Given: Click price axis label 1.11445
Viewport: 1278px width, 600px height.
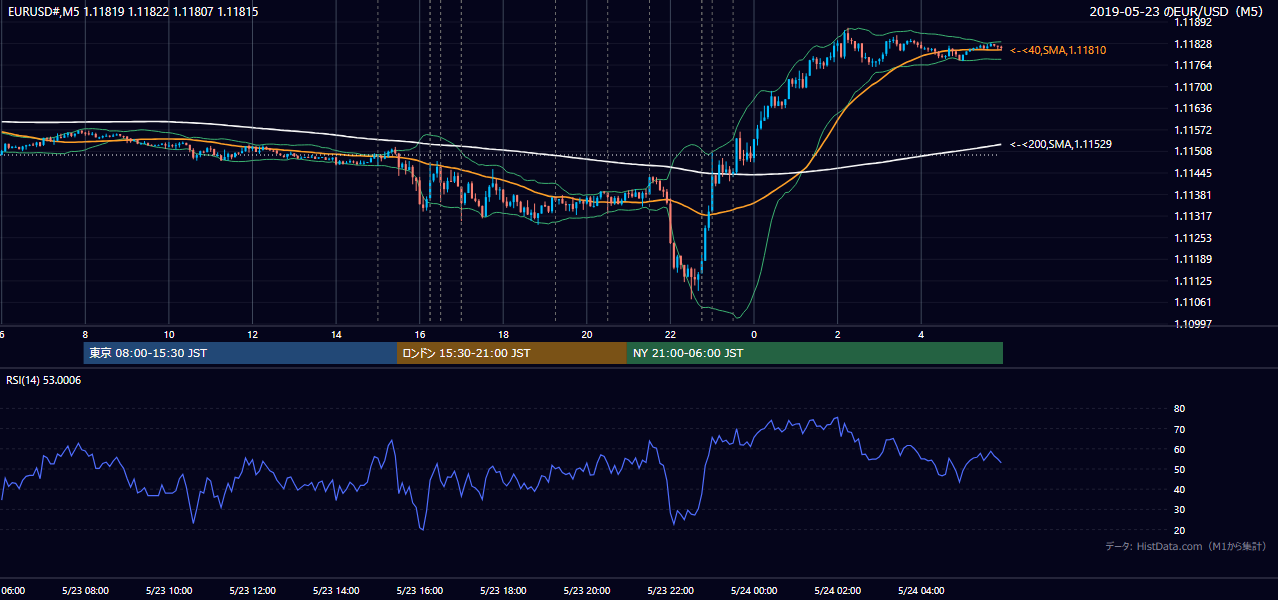Looking at the screenshot, I should tap(1193, 173).
